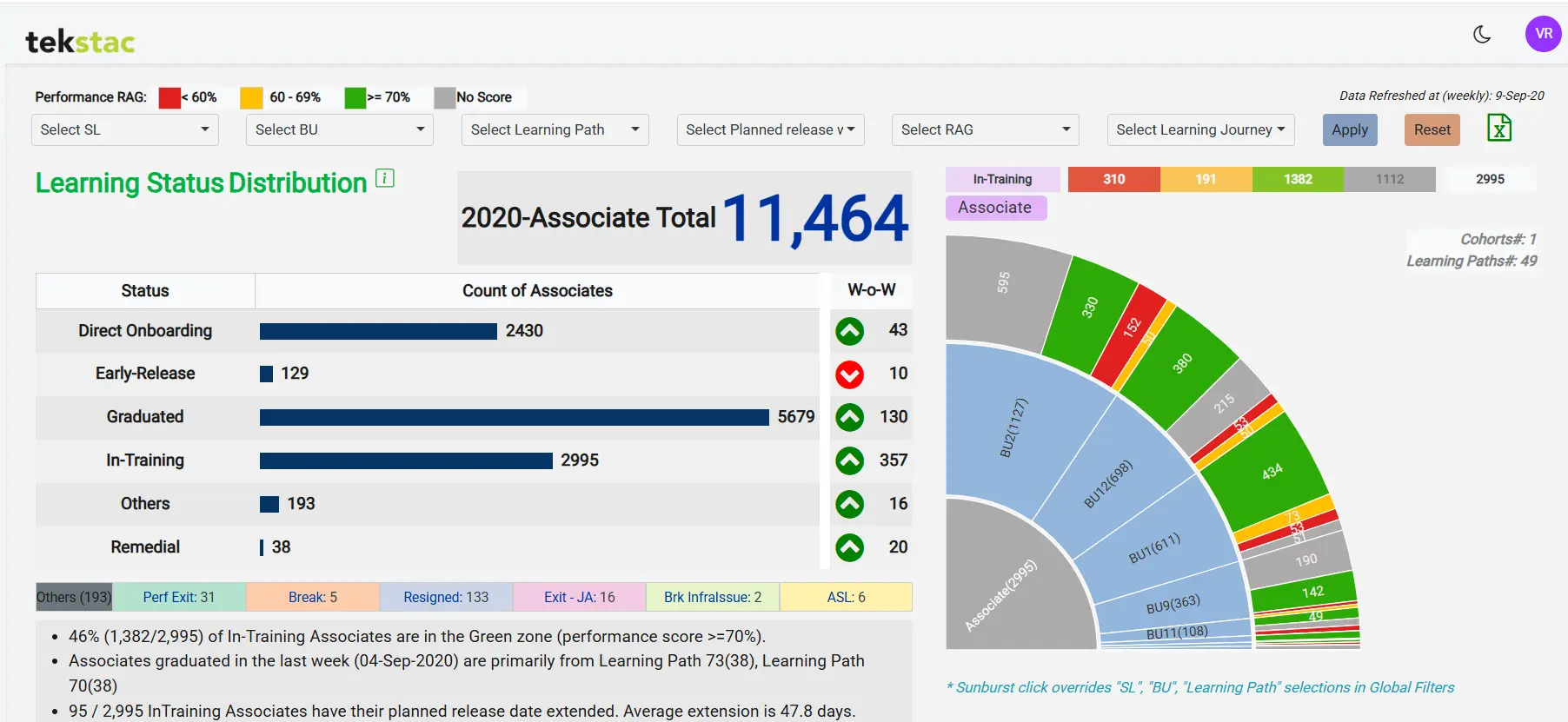1568x722 pixels.
Task: Select BU2(1127) segment in sunburst chart
Action: pyautogui.click(x=1013, y=427)
